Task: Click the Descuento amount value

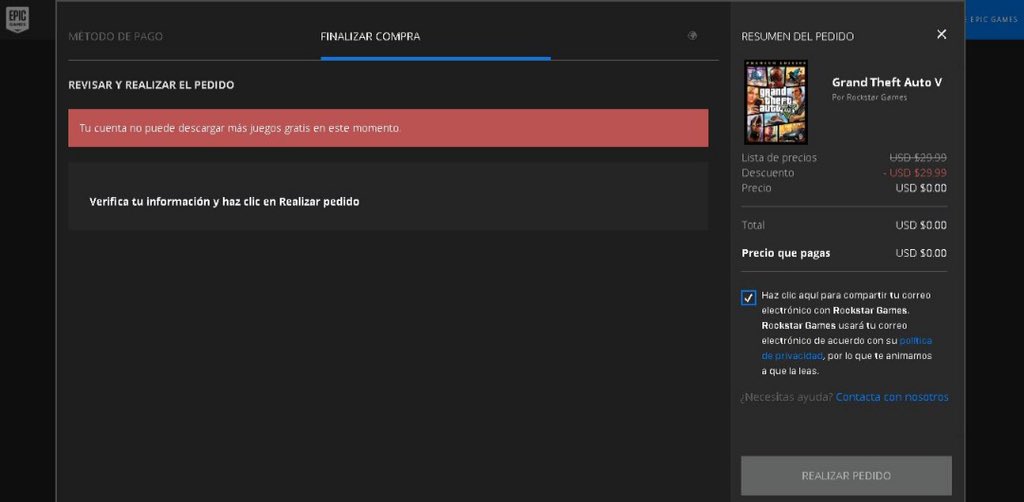Action: click(x=914, y=173)
